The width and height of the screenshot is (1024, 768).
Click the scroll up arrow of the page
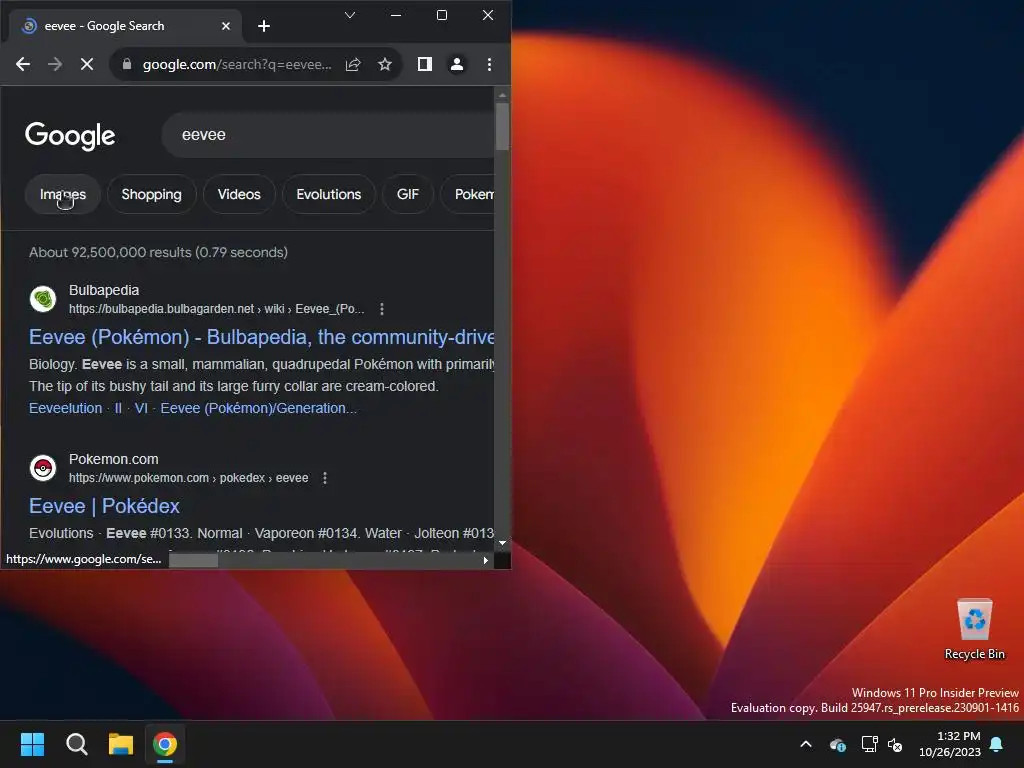[502, 95]
